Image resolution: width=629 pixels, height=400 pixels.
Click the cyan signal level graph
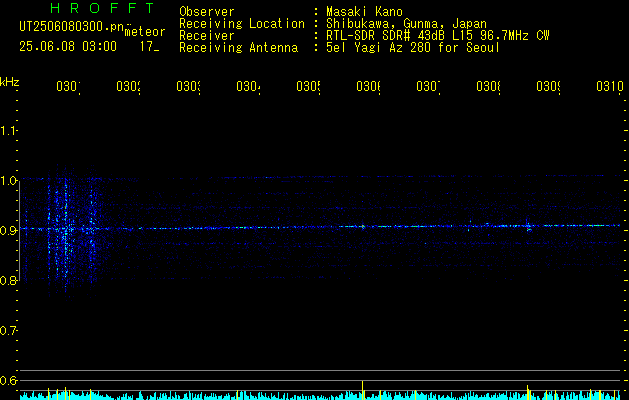321,395
